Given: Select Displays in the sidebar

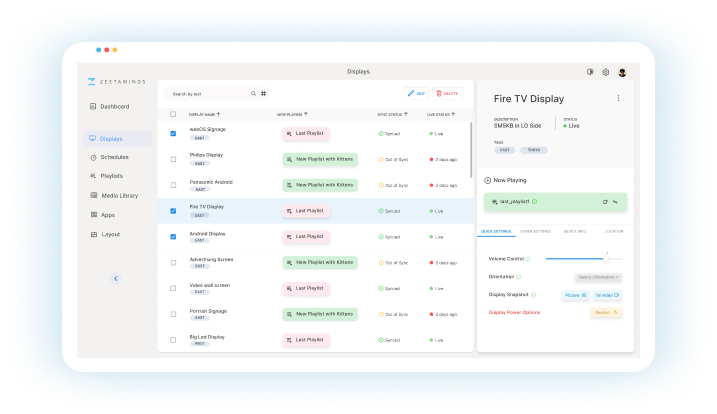Looking at the screenshot, I should point(117,139).
